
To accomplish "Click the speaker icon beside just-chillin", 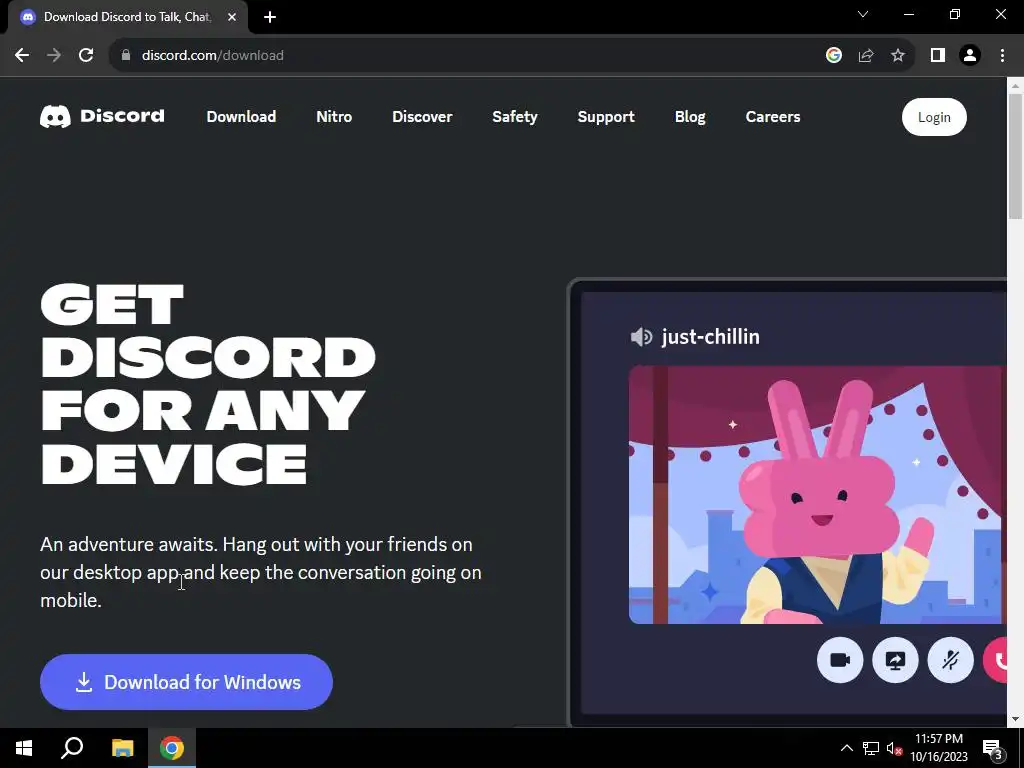I will point(641,337).
